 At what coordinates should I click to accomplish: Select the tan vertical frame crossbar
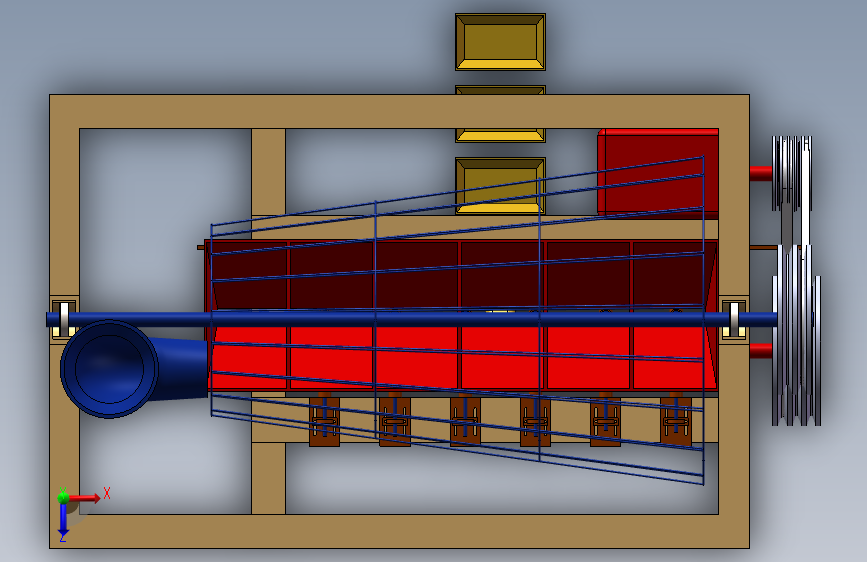(x=269, y=321)
